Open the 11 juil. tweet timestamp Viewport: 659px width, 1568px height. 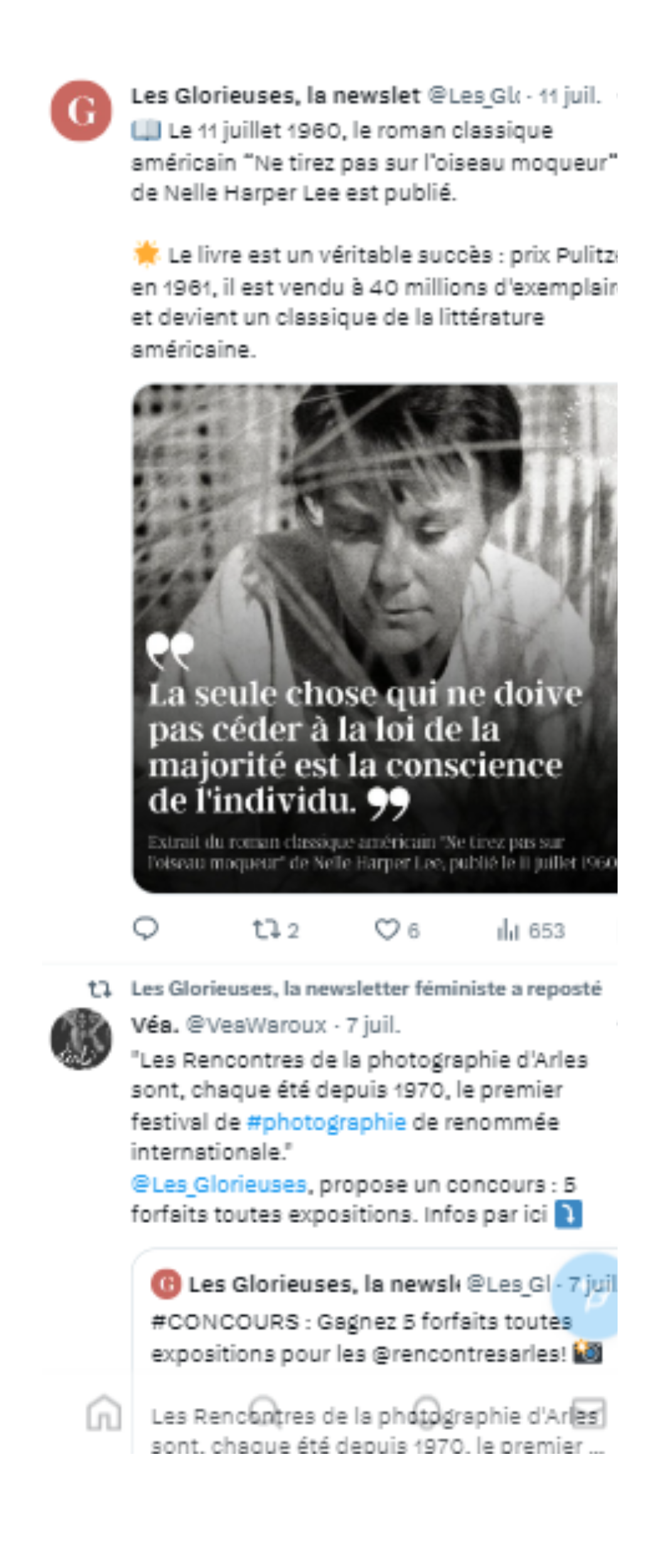[x=570, y=96]
